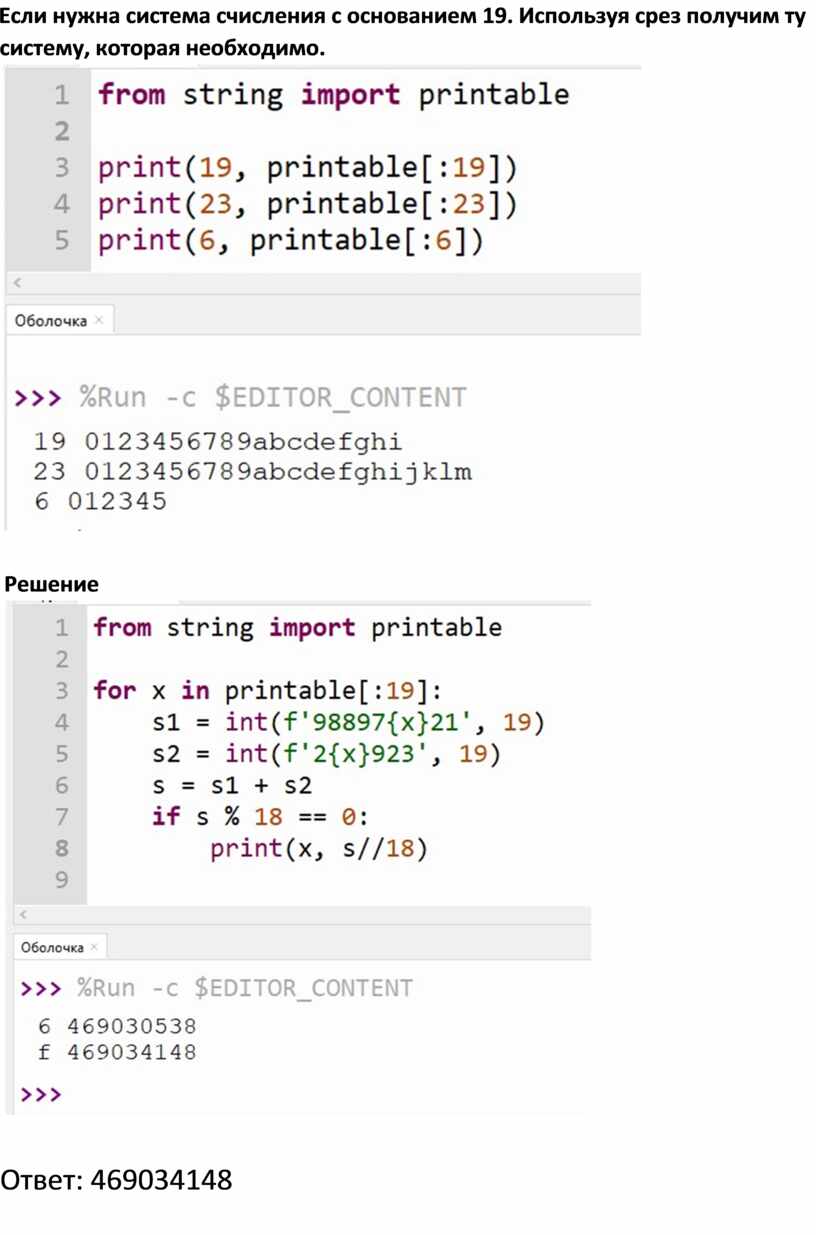Click shell output '6 469030538'
Screen dimensions: 816x1235
click(x=116, y=1026)
